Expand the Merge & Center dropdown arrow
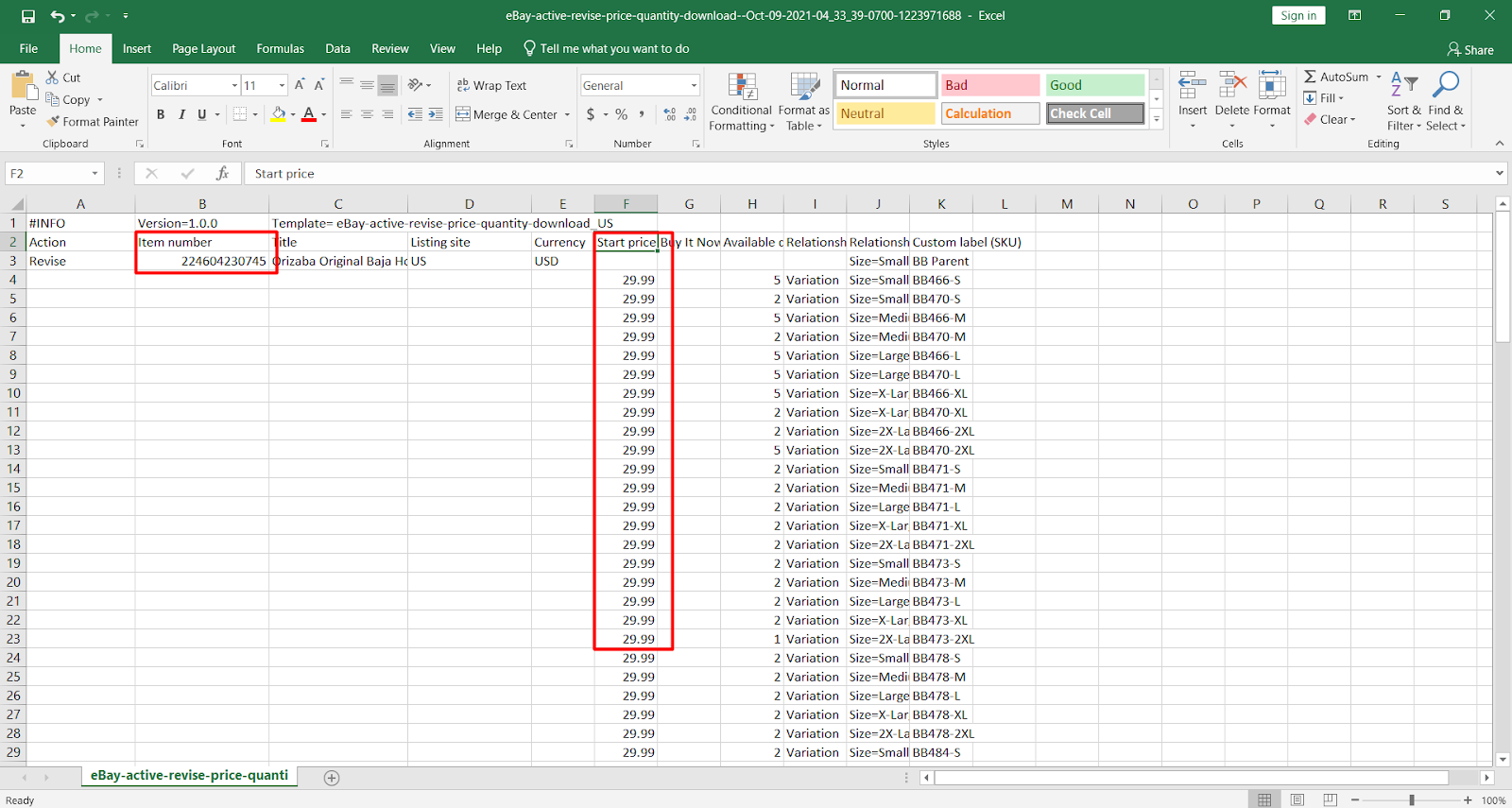The width and height of the screenshot is (1512, 808). click(567, 114)
